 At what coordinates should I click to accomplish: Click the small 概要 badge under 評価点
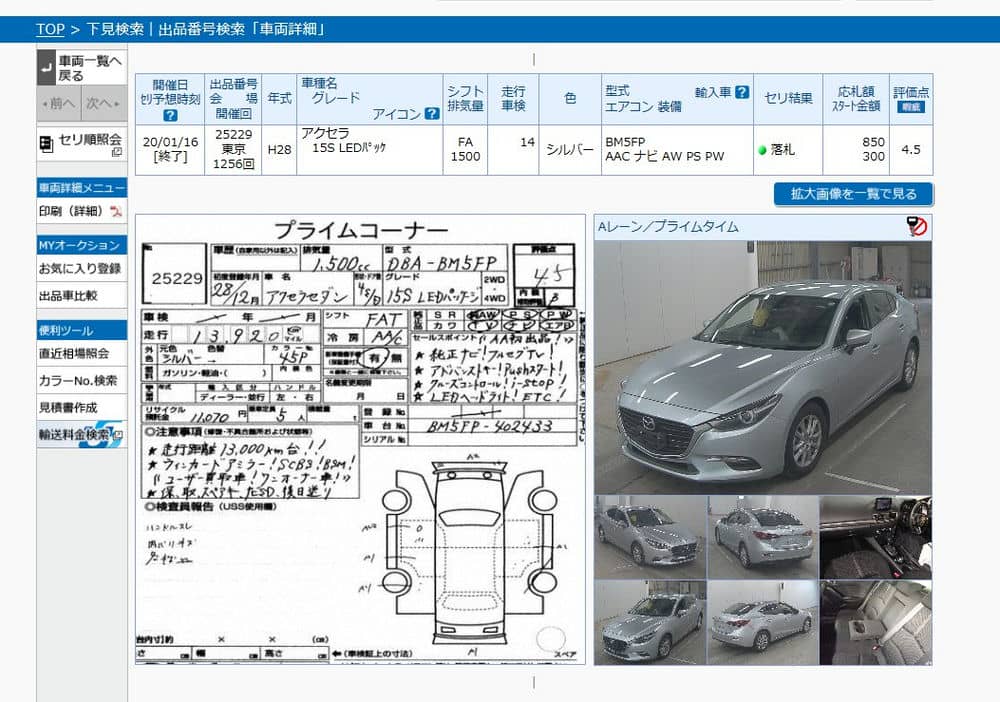910,107
